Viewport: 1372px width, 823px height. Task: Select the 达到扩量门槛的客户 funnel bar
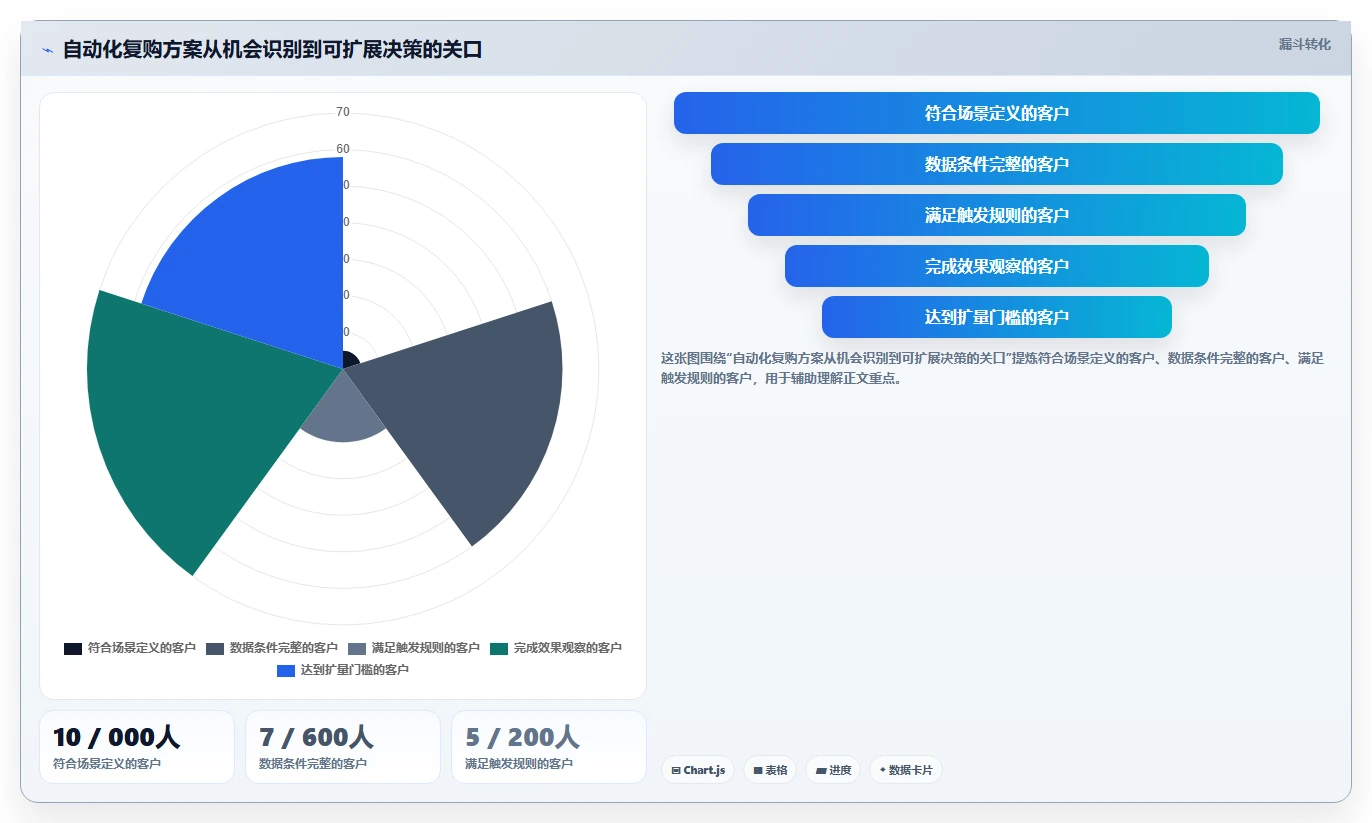(x=997, y=317)
